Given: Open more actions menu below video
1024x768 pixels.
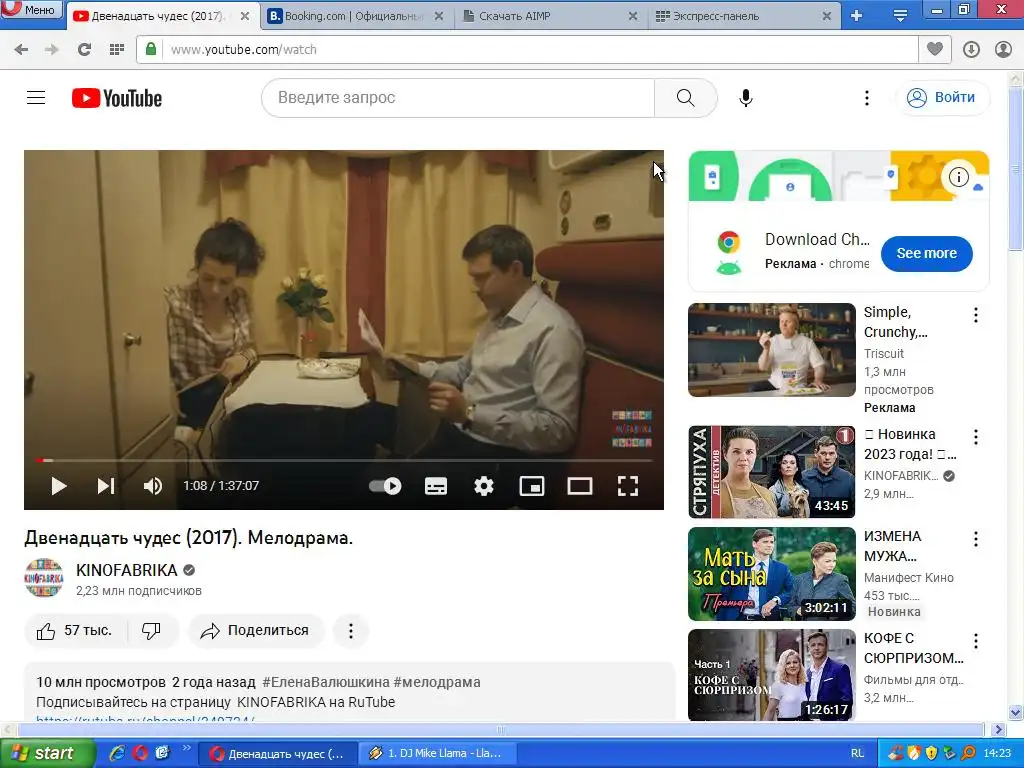Looking at the screenshot, I should pyautogui.click(x=351, y=631).
